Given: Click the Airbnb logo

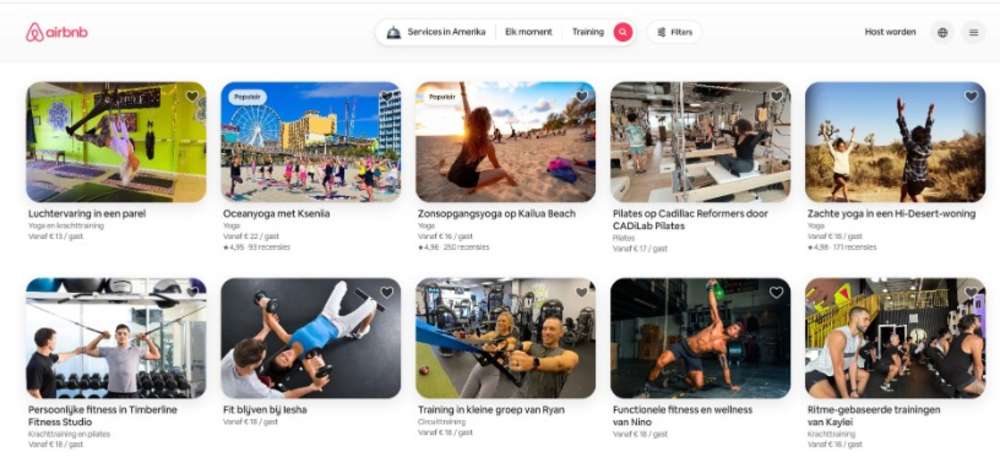Looking at the screenshot, I should pos(57,33).
